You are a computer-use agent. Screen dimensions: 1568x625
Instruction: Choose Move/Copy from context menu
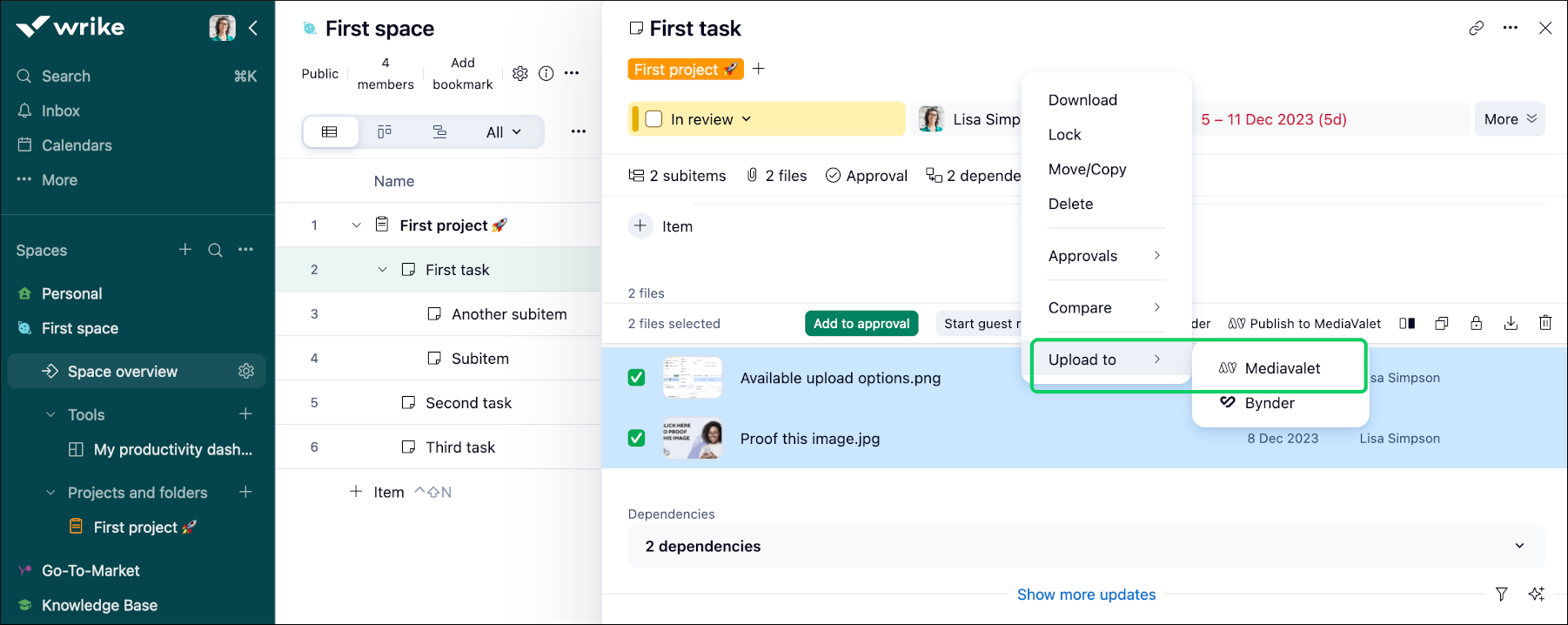tap(1087, 169)
